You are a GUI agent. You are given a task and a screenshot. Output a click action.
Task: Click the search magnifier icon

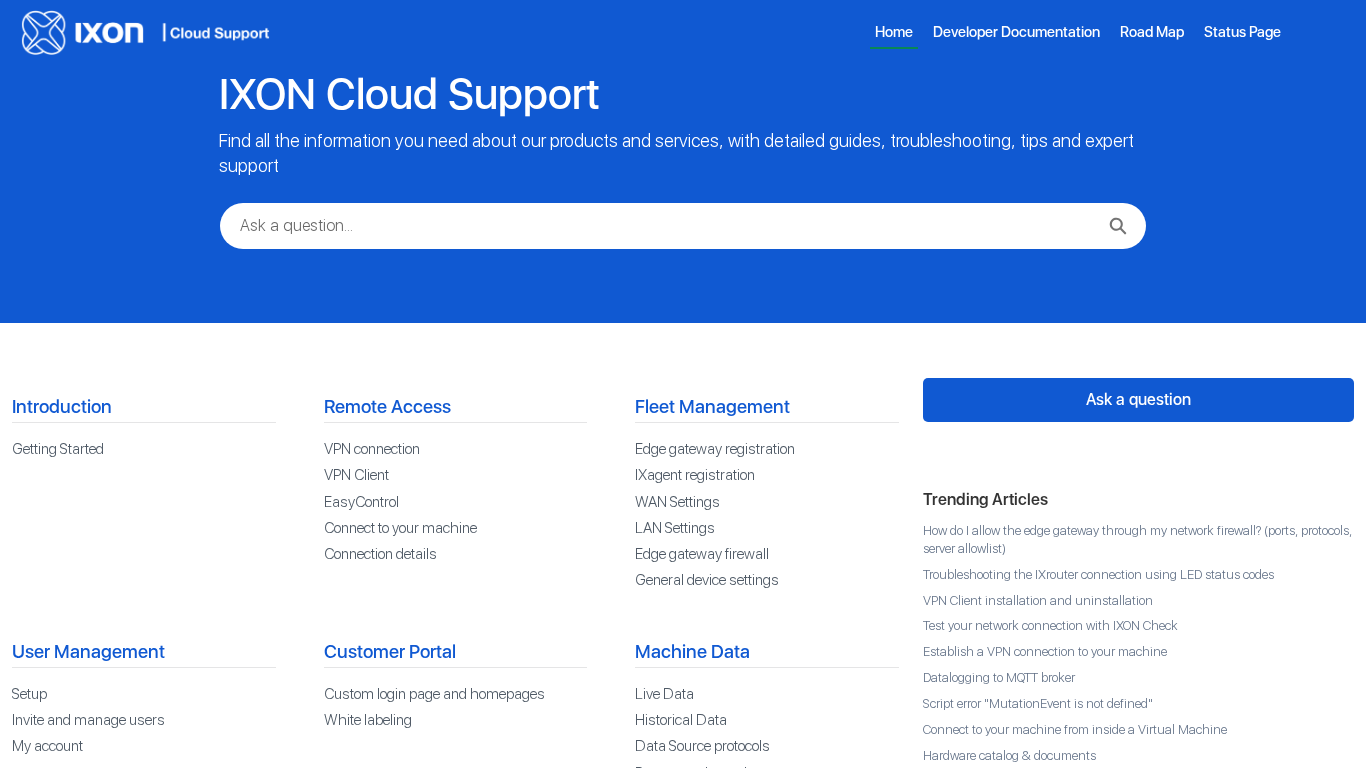pos(1118,226)
